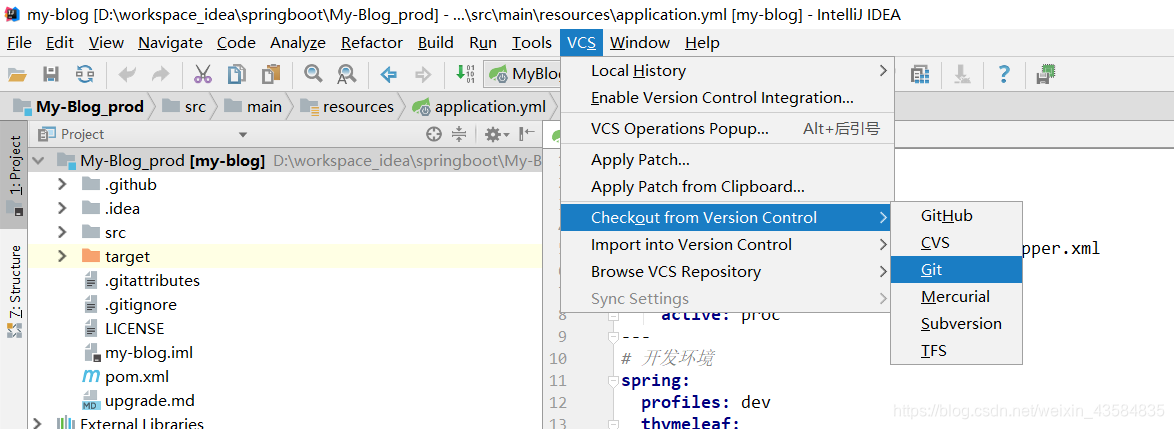Click the Cut scissors icon
The image size is (1174, 429).
pos(203,74)
